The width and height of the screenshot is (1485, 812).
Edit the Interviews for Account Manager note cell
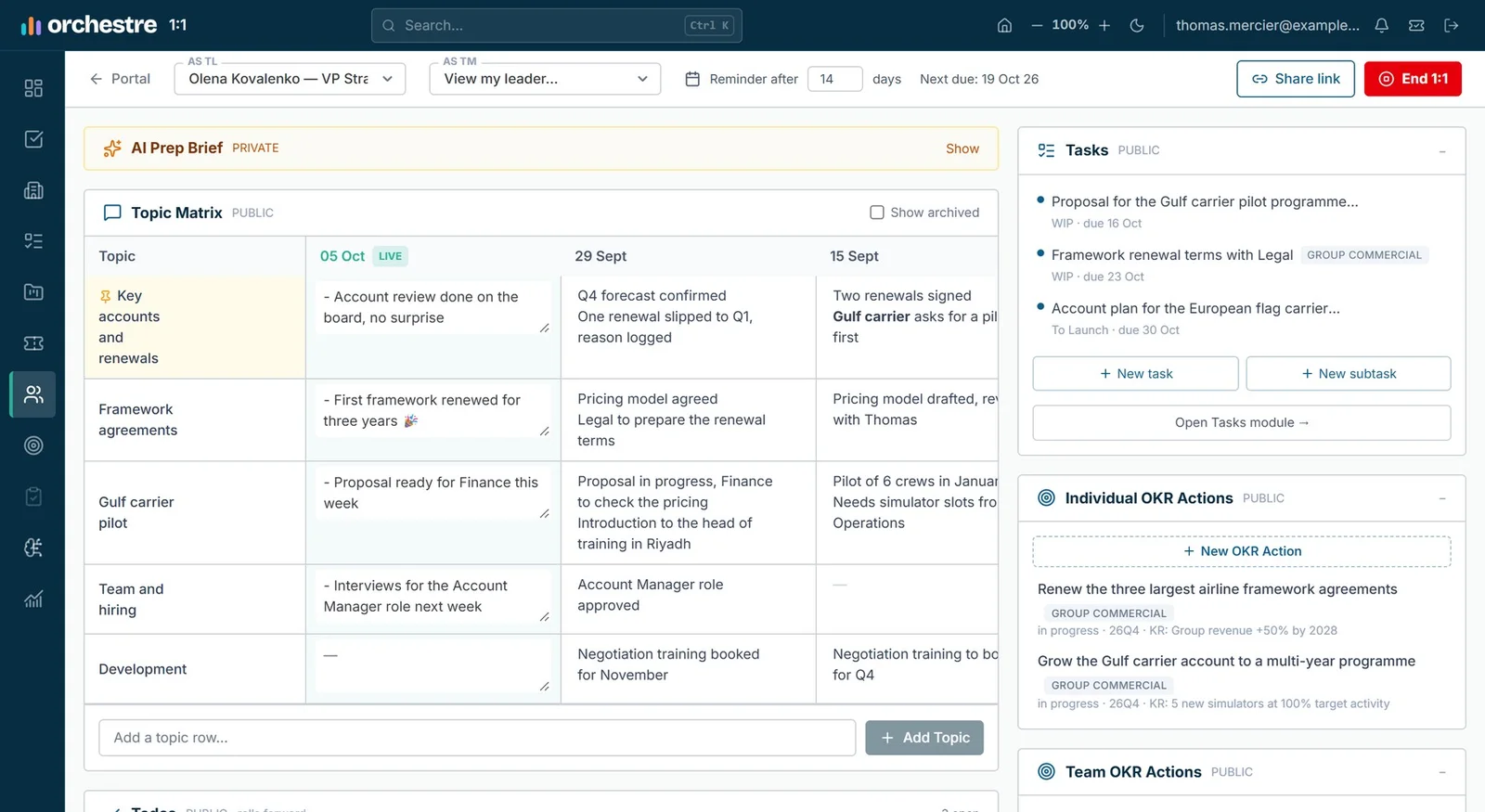(433, 596)
